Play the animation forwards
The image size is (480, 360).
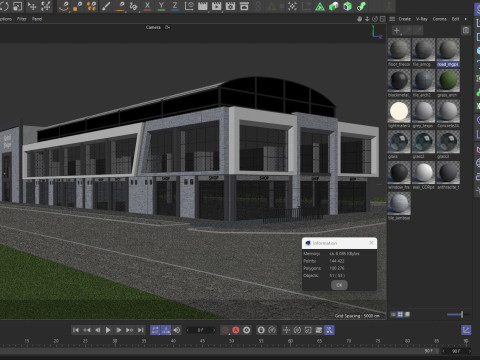coord(108,330)
